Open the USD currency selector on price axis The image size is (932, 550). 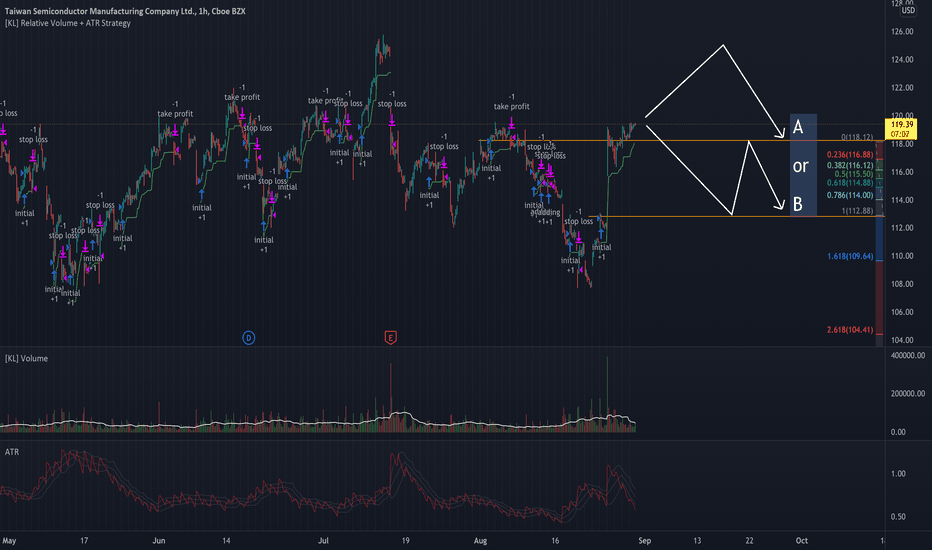[908, 10]
